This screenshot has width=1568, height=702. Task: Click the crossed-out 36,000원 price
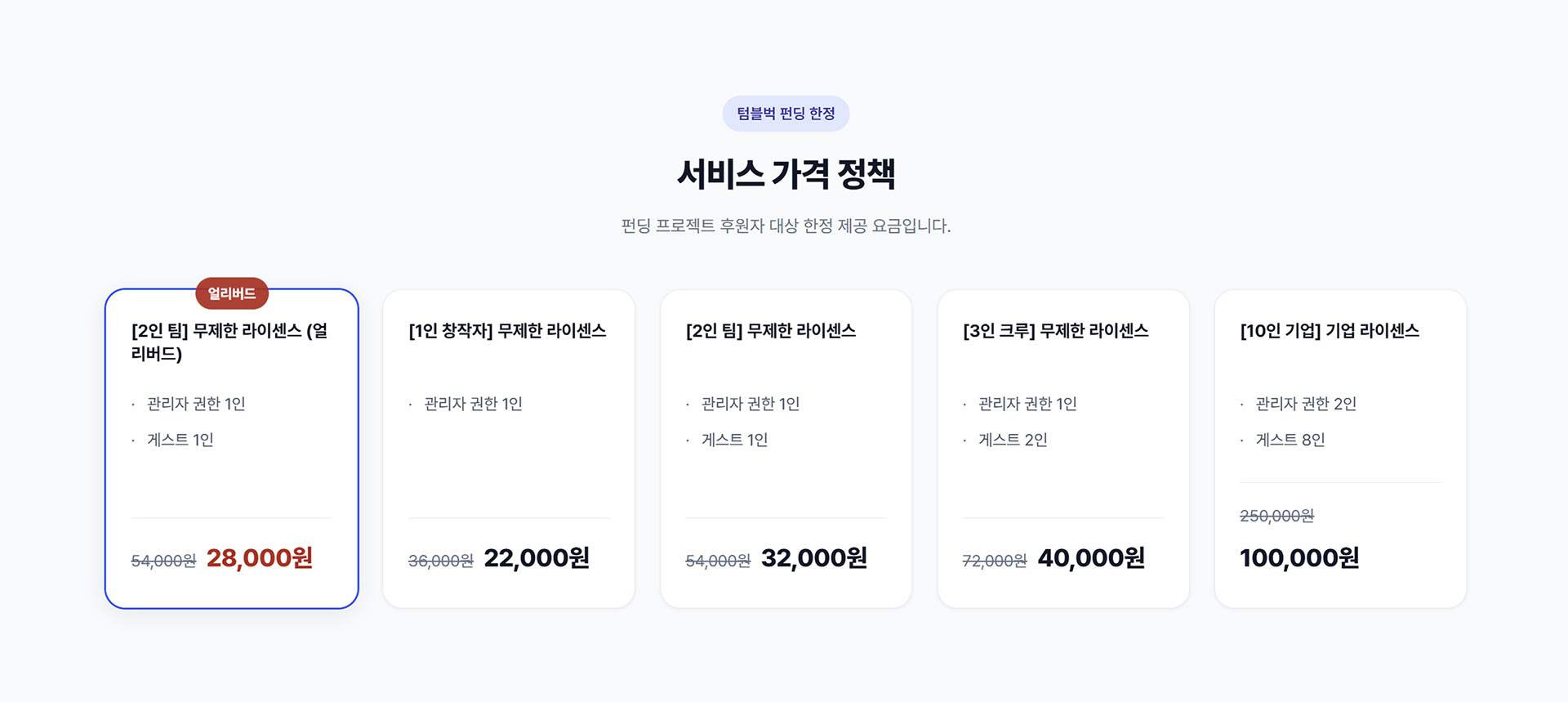coord(441,561)
